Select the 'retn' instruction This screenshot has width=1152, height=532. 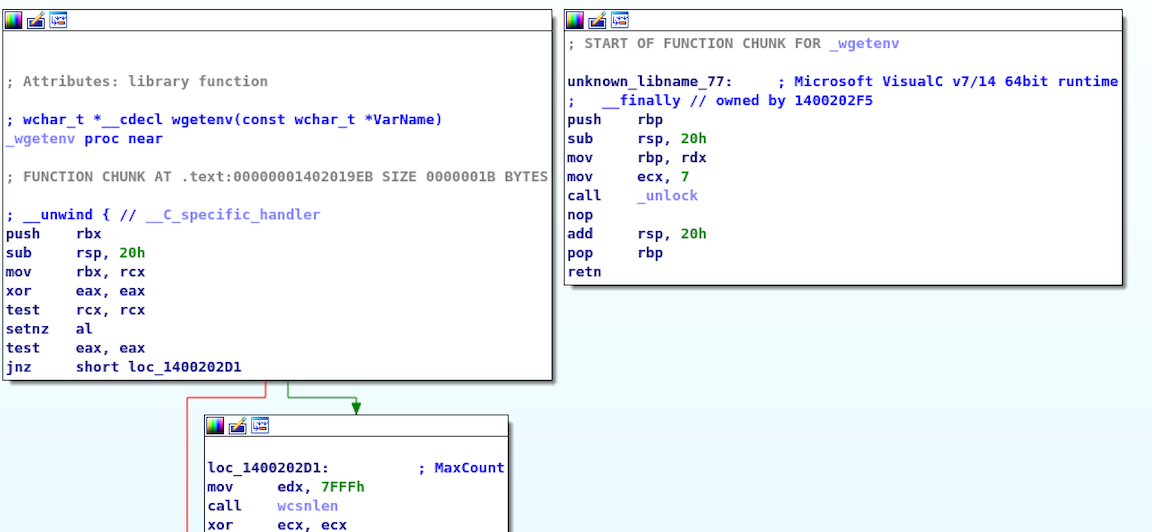click(x=585, y=272)
